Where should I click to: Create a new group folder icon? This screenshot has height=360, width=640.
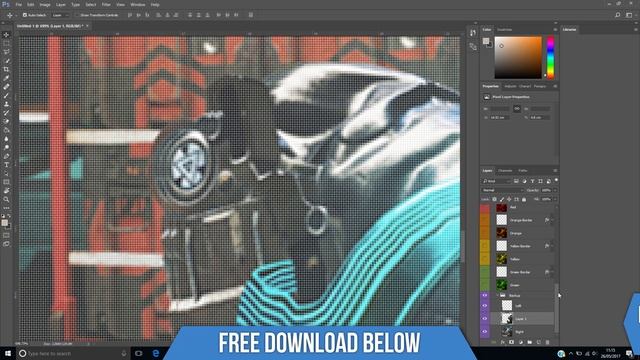tap(529, 342)
